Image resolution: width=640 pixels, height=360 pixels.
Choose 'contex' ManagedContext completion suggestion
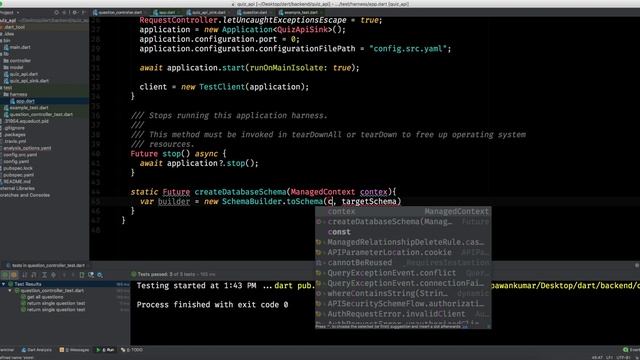coord(403,211)
